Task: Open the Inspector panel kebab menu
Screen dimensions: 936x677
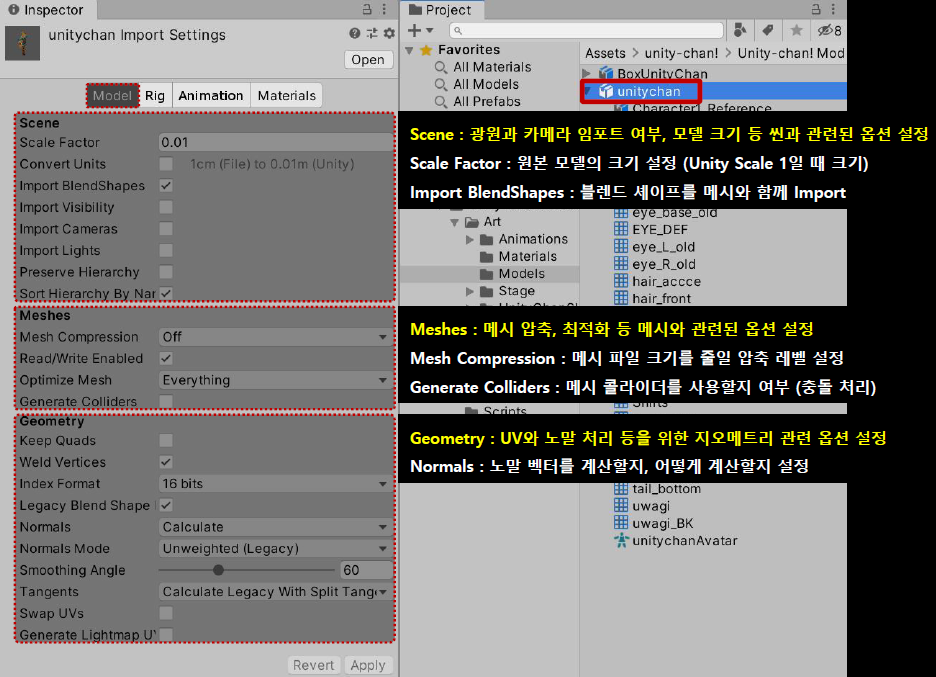Action: [x=384, y=10]
